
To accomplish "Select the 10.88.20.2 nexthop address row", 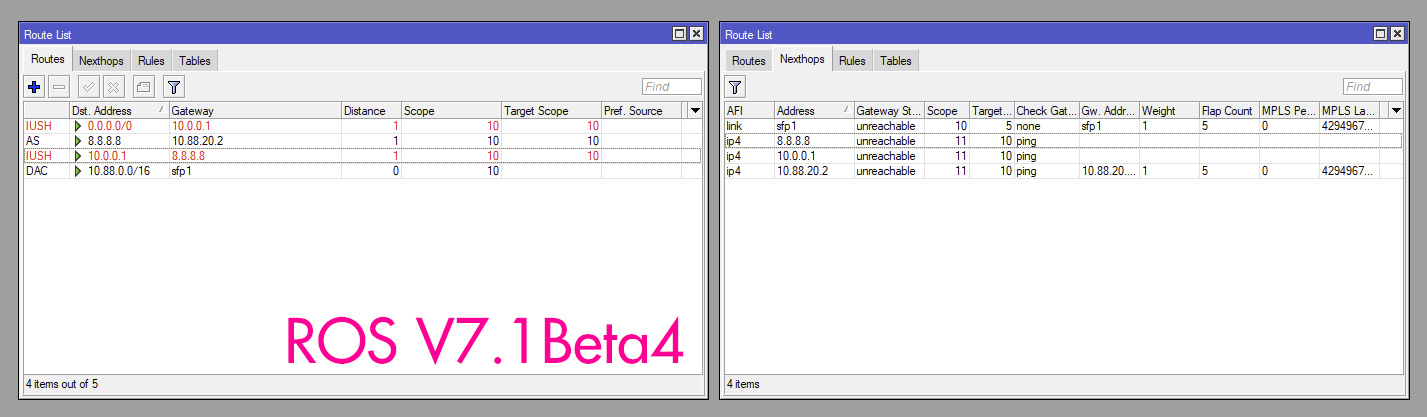I will tap(1063, 171).
